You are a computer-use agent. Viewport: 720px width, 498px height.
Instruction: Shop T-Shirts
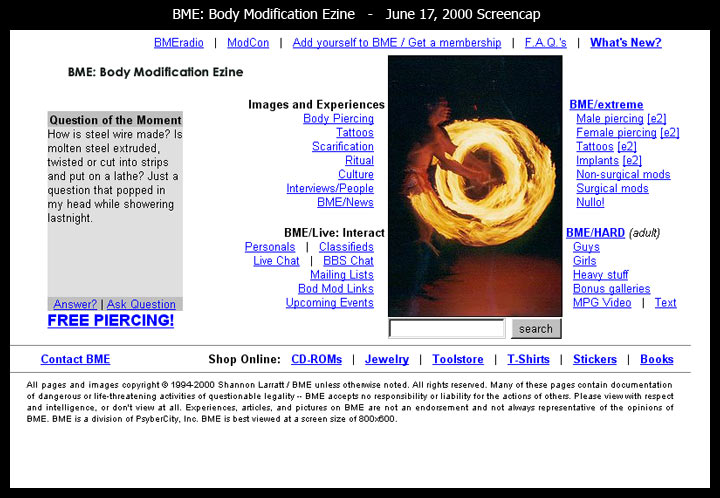528,359
